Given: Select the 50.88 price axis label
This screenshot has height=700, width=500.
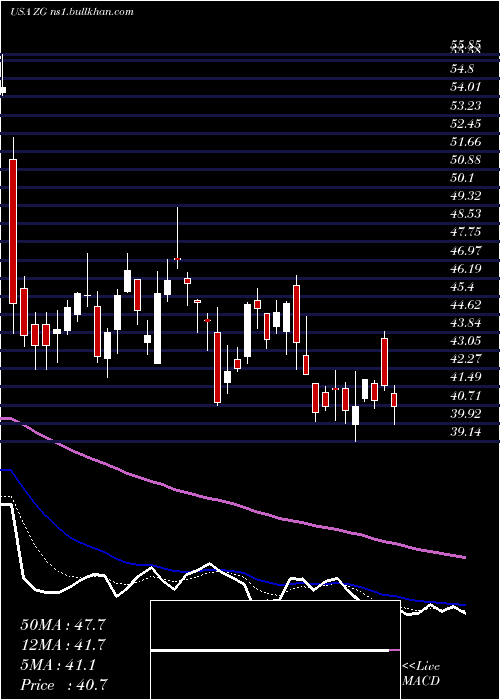Looking at the screenshot, I should (x=466, y=160).
